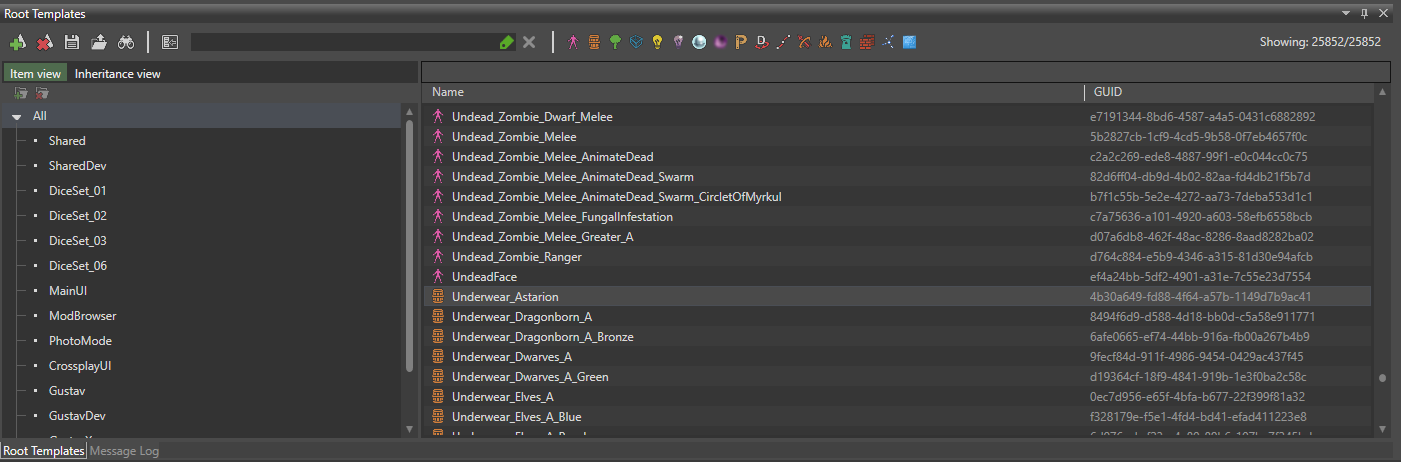Screen dimensions: 1401x462
Task: Toggle the green tree scenery filter icon
Action: click(x=616, y=42)
